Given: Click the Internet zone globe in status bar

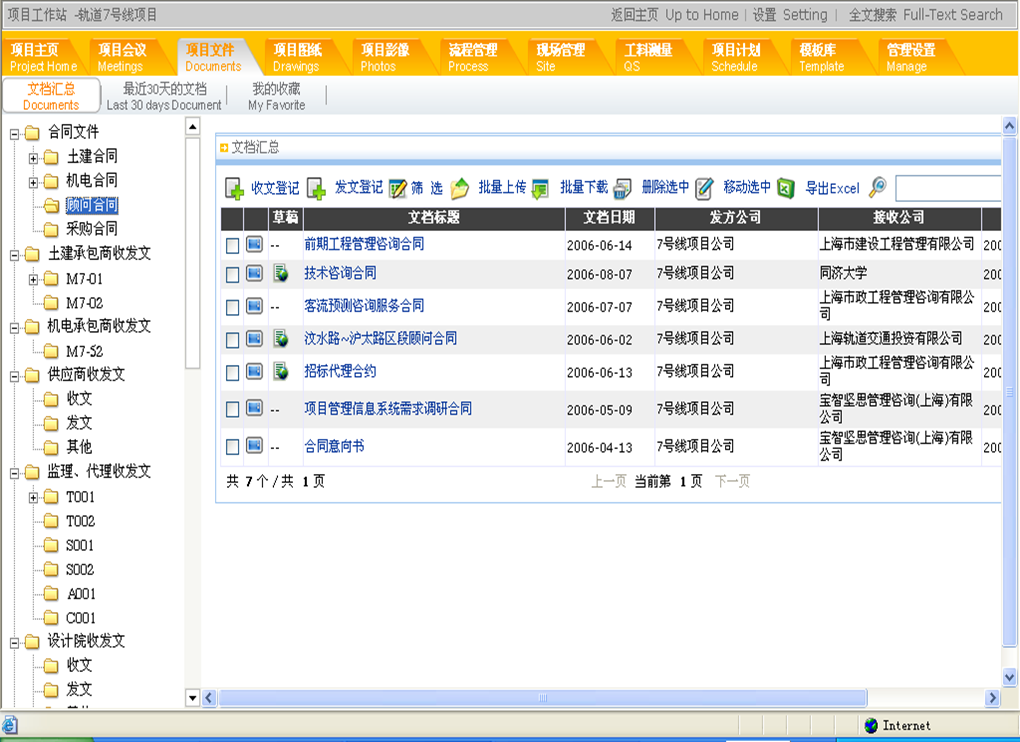Looking at the screenshot, I should point(871,725).
